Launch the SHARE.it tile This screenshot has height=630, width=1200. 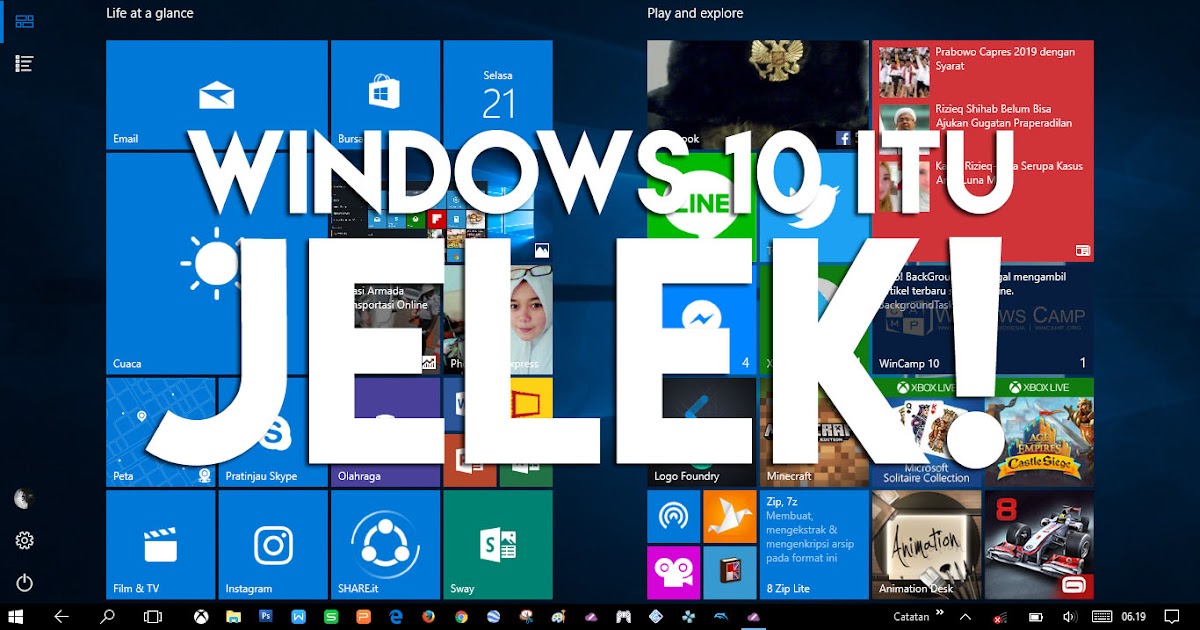(x=385, y=544)
